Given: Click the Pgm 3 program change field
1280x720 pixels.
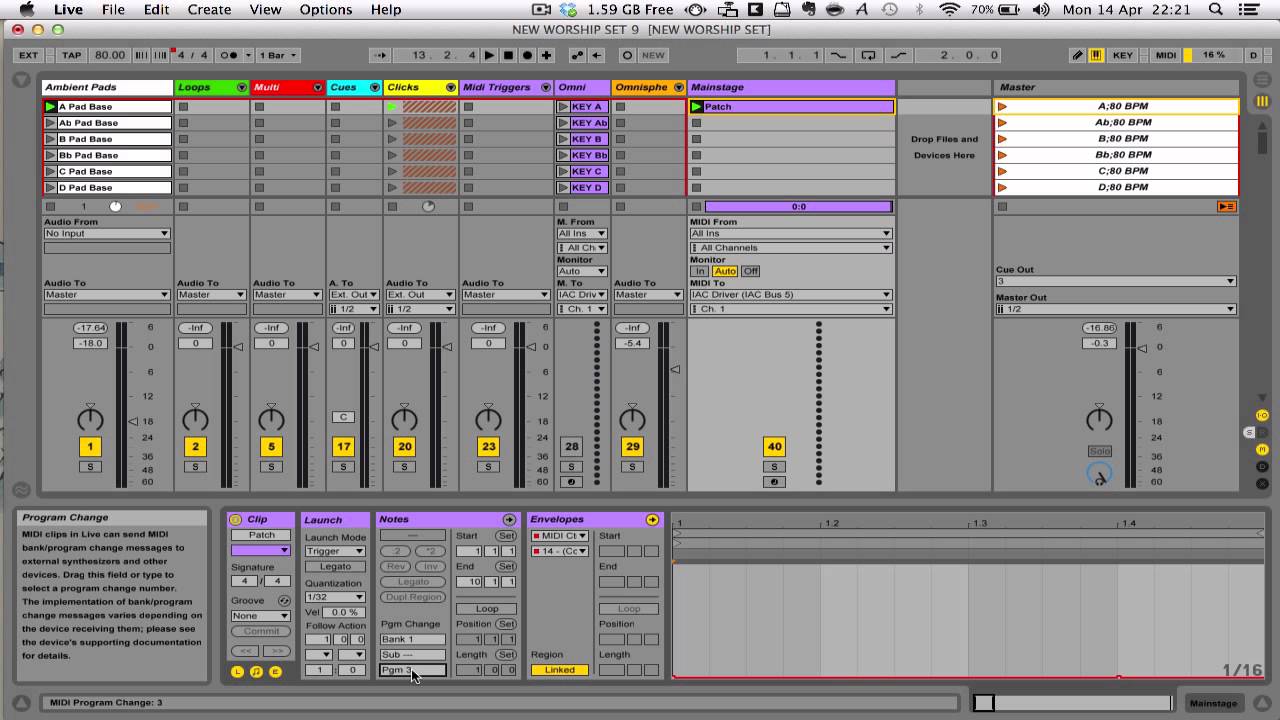Looking at the screenshot, I should point(413,670).
